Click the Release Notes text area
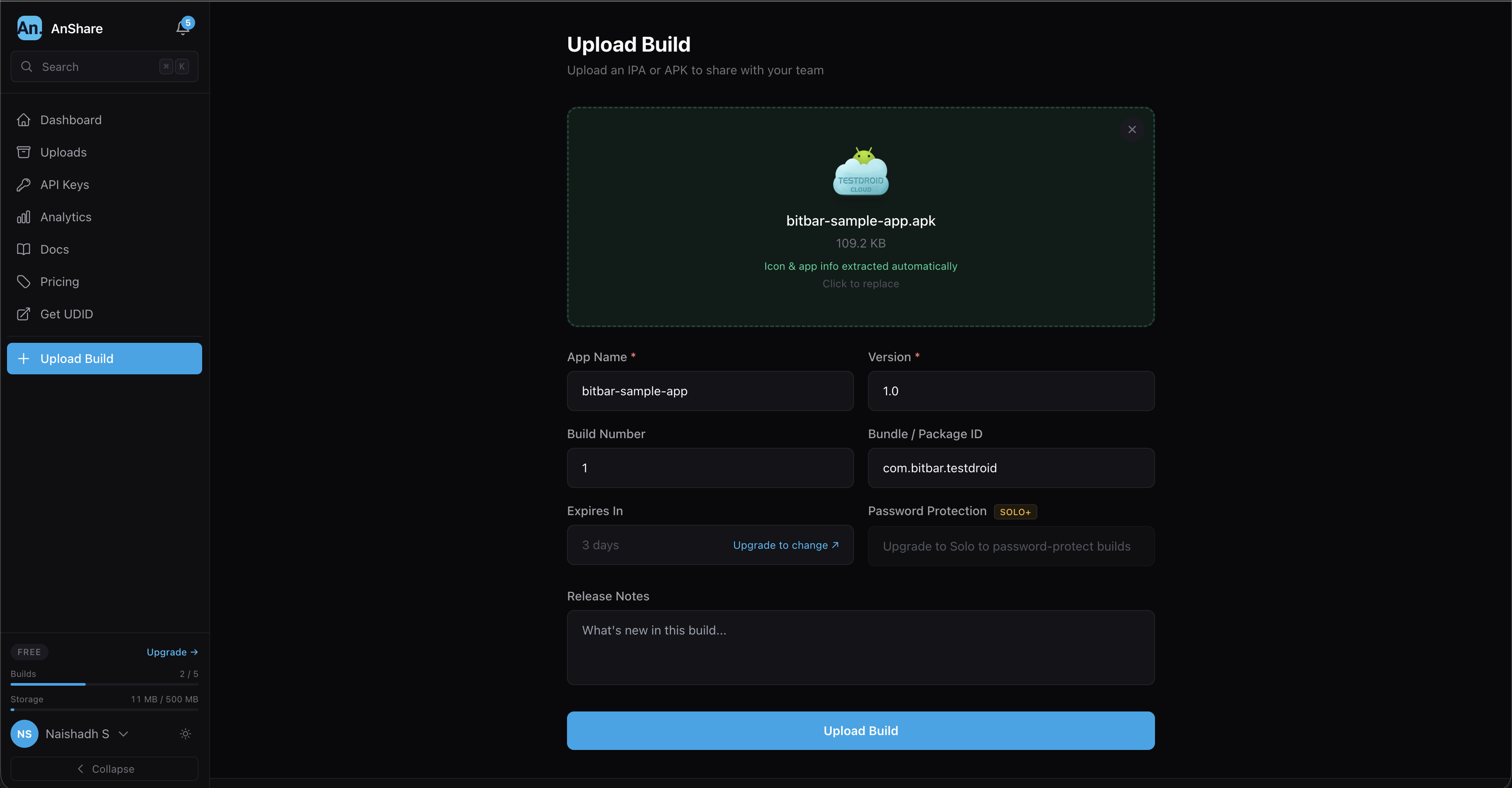The height and width of the screenshot is (788, 1512). (861, 647)
